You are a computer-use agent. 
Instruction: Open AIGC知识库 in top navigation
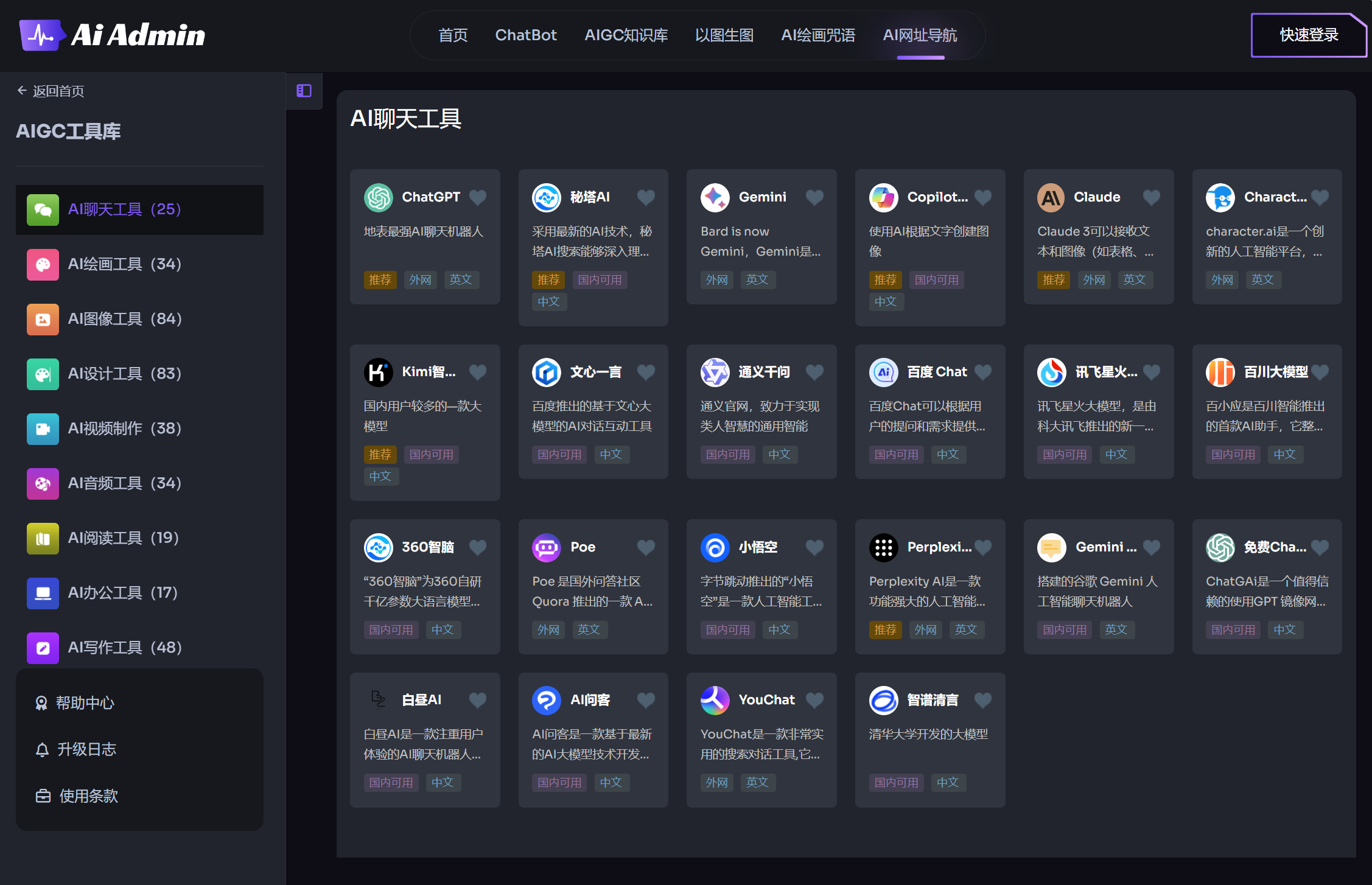tap(626, 35)
